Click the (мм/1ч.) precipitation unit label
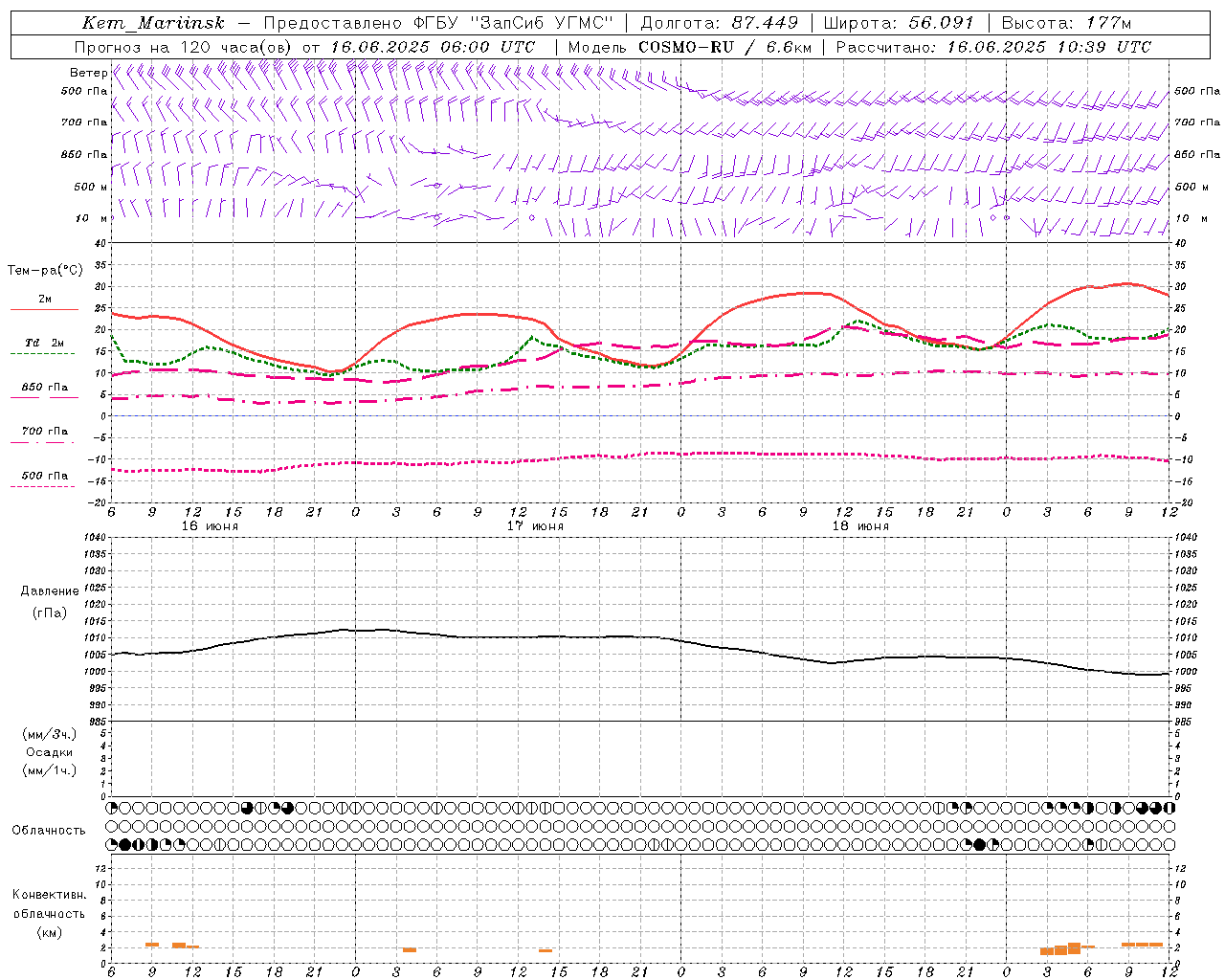This screenshot has height=980, width=1225. pyautogui.click(x=50, y=770)
